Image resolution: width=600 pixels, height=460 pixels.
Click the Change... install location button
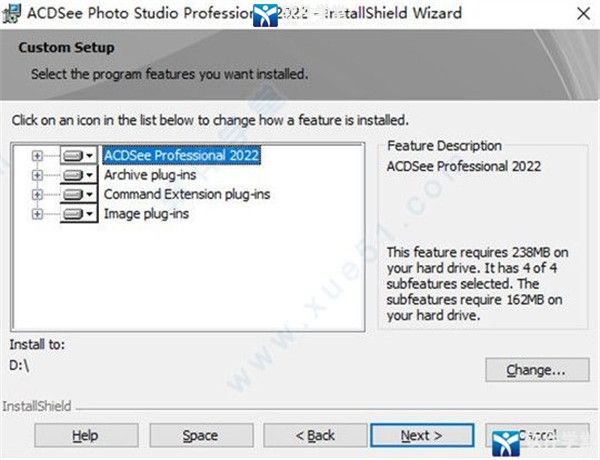537,370
